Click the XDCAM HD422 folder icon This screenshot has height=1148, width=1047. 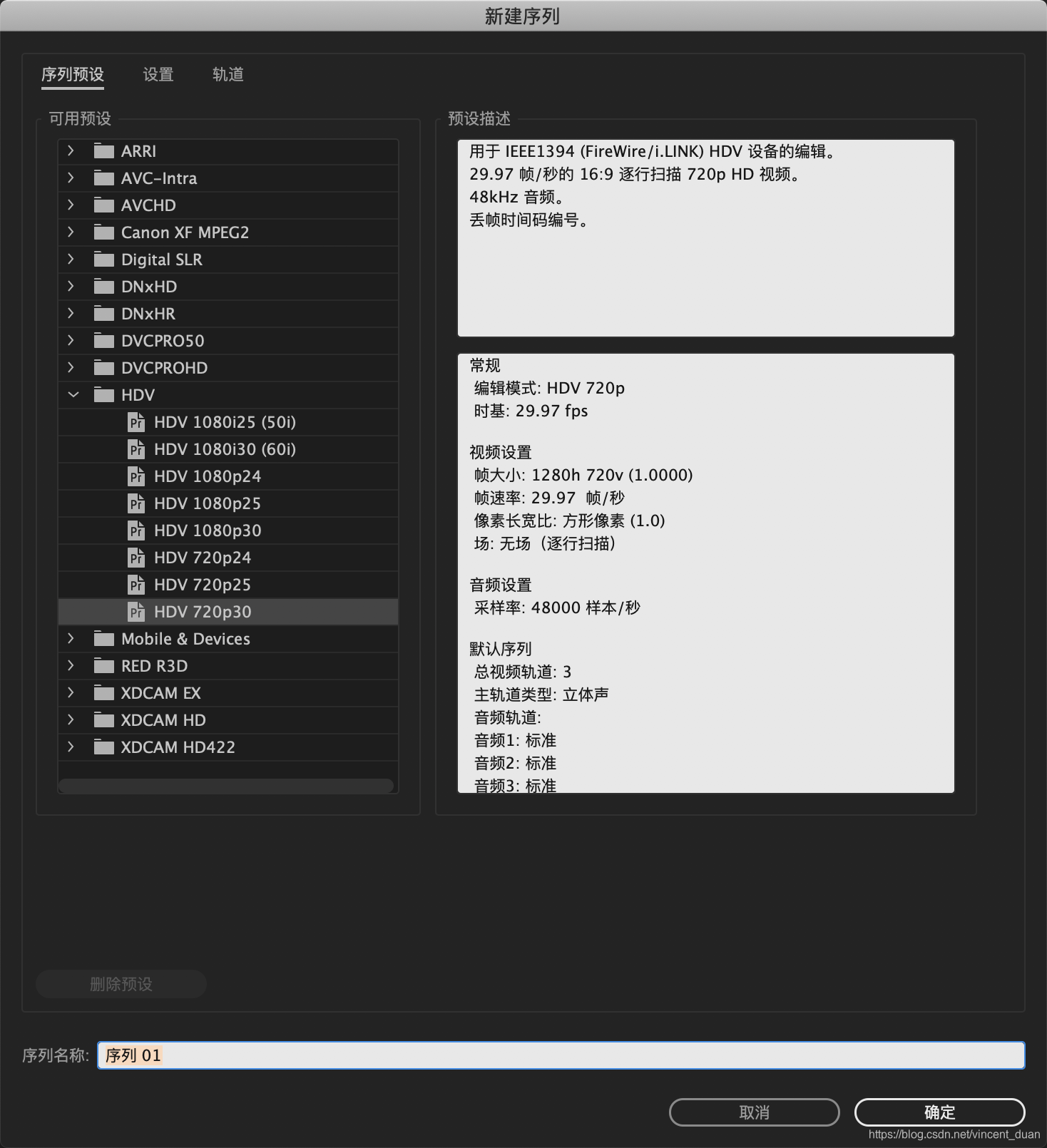click(x=104, y=747)
